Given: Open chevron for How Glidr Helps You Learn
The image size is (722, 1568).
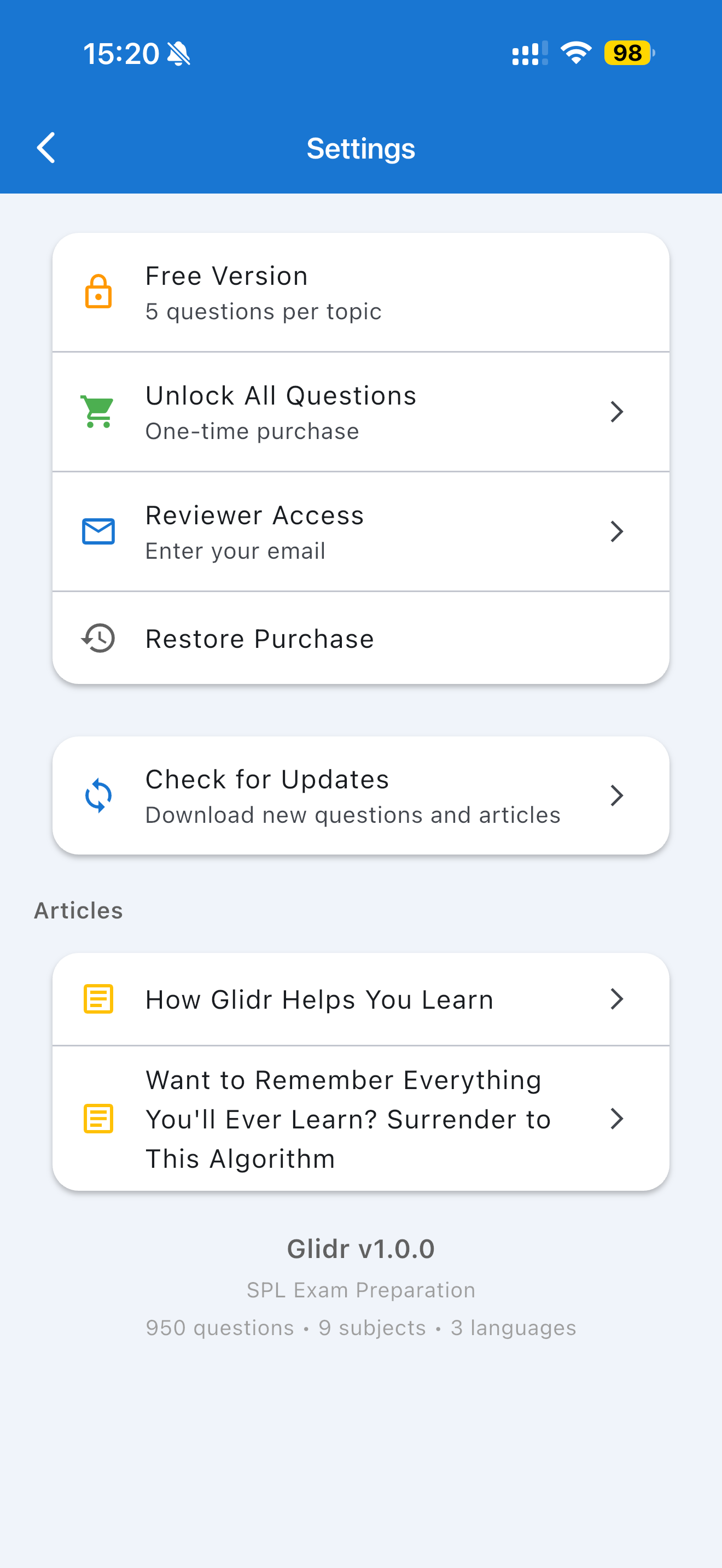Looking at the screenshot, I should (x=616, y=999).
